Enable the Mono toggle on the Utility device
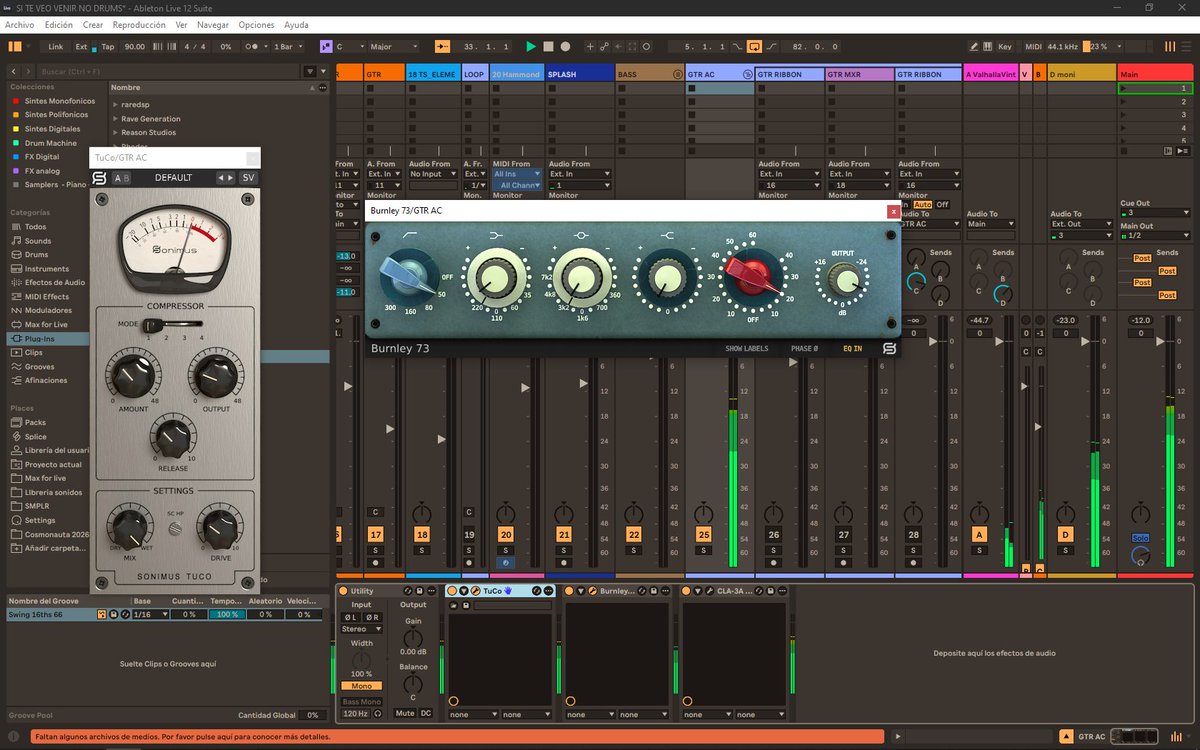 coord(362,685)
